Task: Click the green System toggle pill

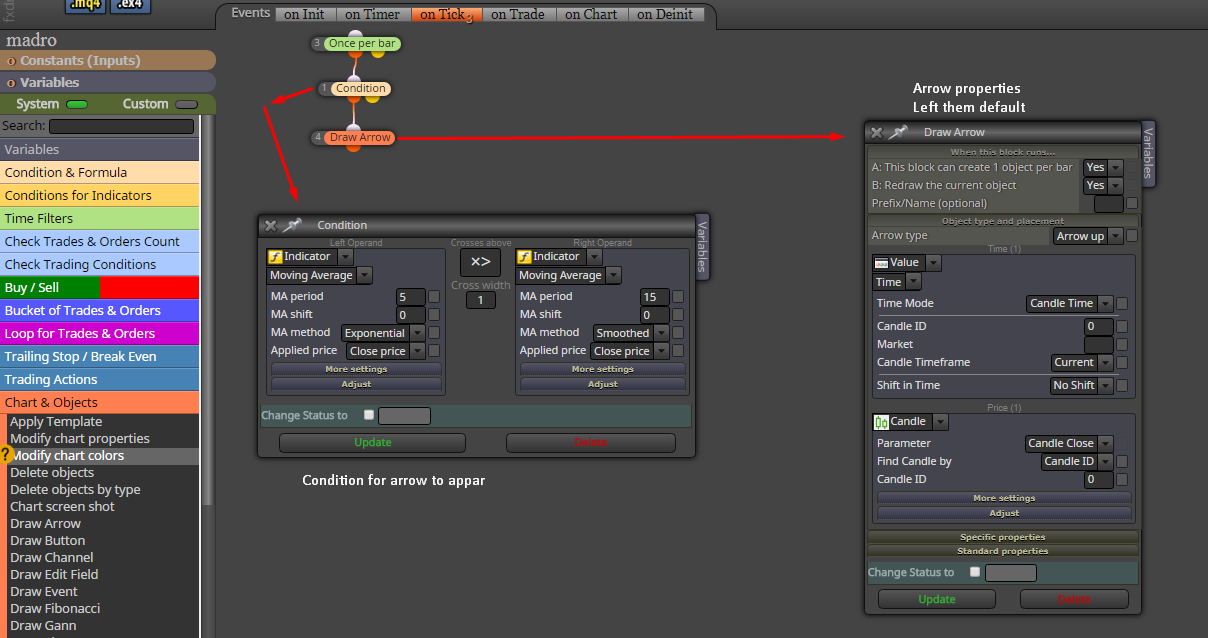Action: [77, 104]
